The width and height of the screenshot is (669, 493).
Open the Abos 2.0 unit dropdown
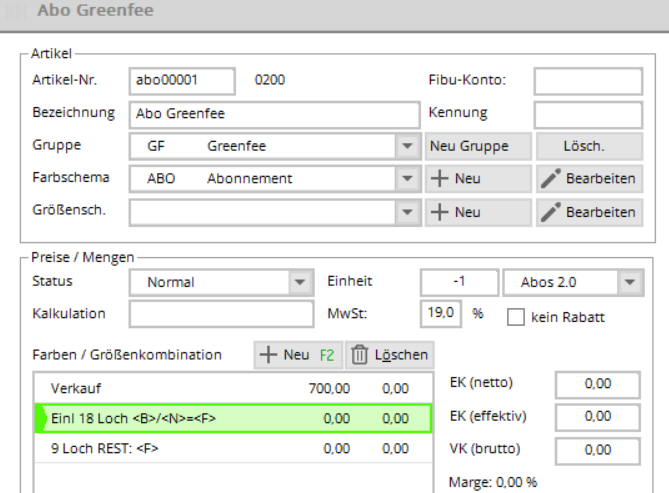tap(628, 283)
